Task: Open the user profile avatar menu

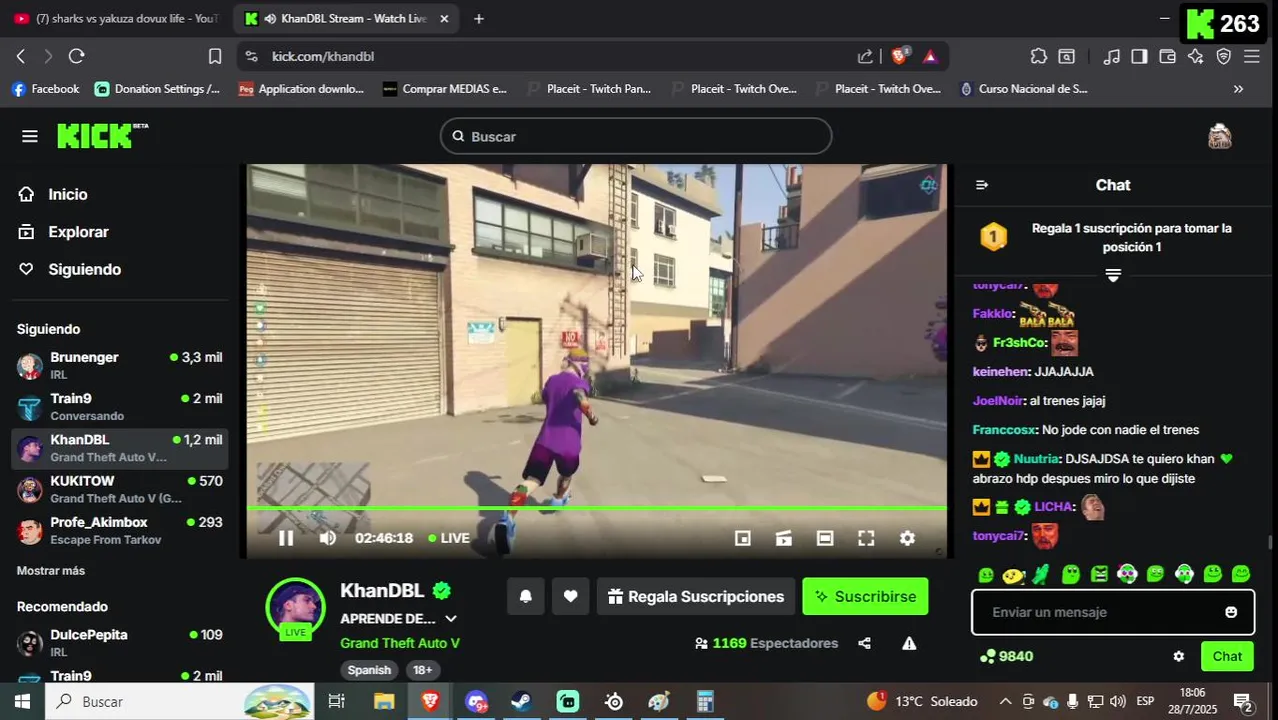Action: click(1219, 136)
